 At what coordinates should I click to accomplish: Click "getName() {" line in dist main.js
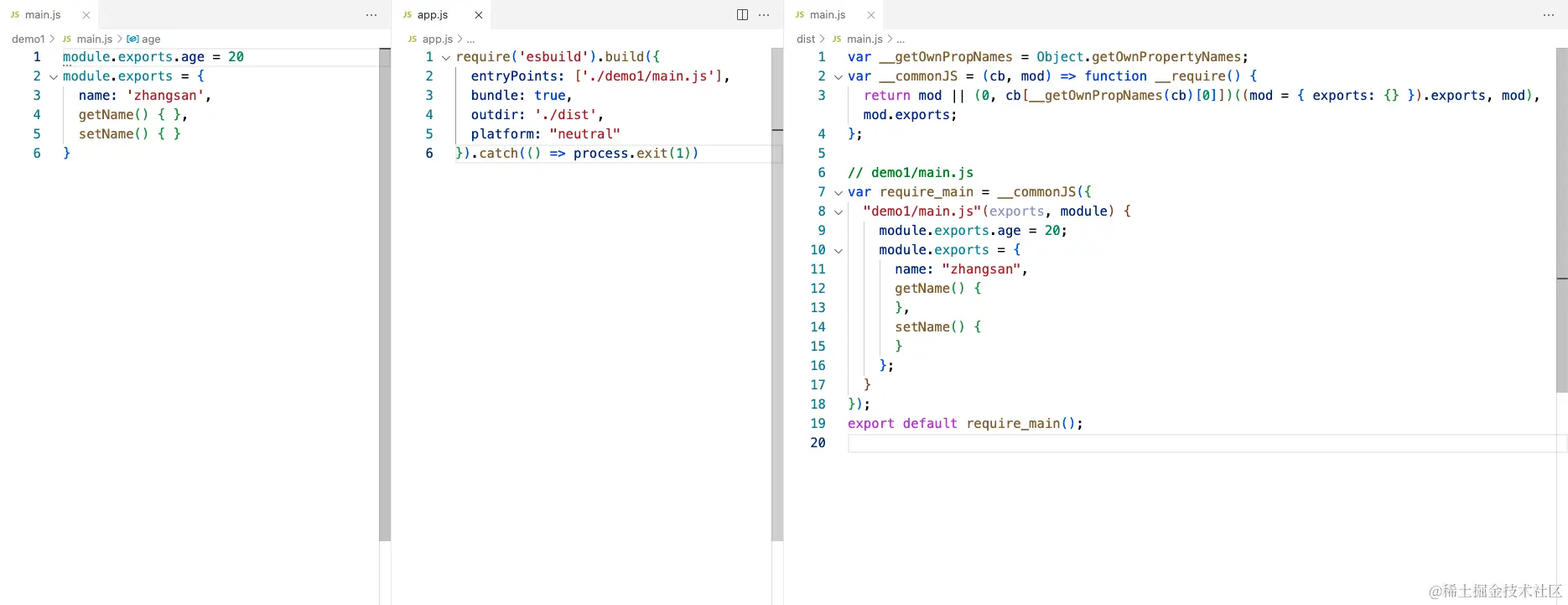(938, 289)
